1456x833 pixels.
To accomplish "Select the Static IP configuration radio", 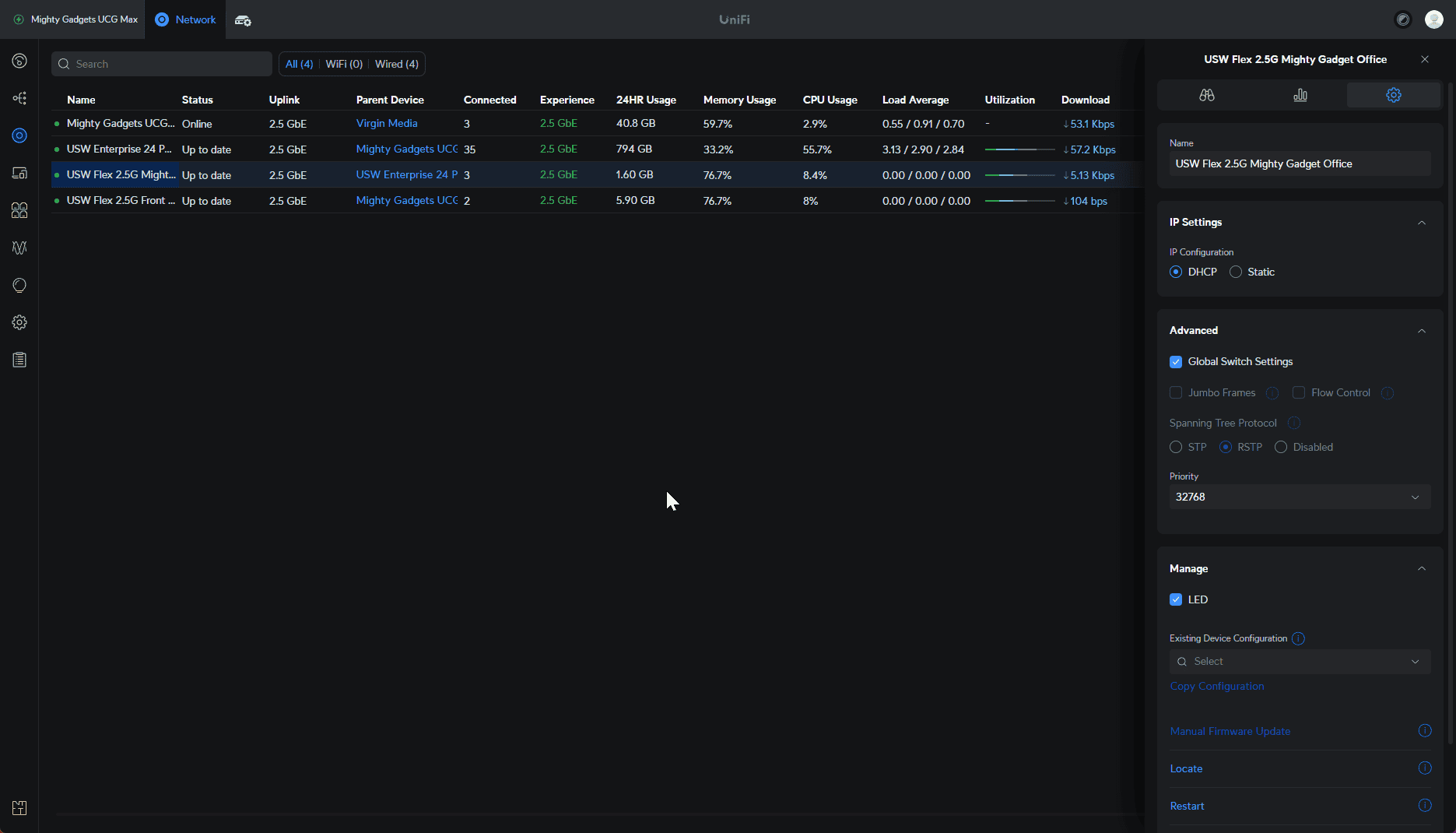I will [x=1236, y=272].
